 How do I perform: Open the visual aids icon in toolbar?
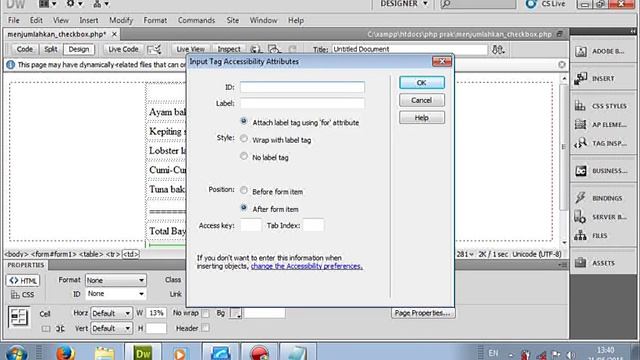tap(274, 50)
